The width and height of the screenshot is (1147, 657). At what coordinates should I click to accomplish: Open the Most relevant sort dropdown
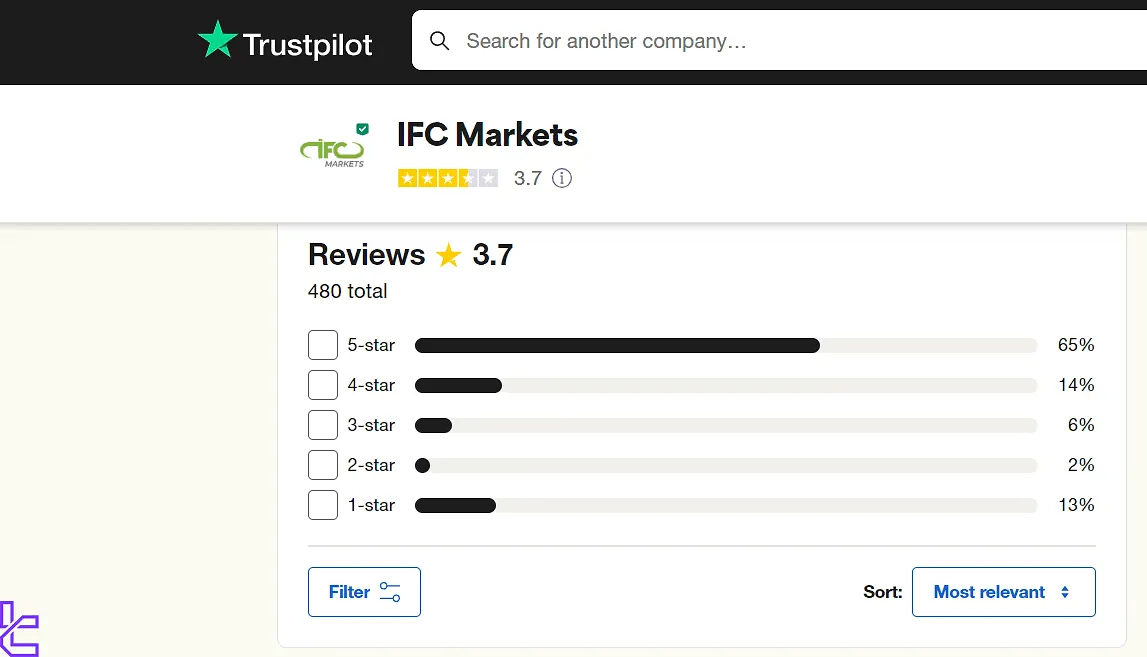pos(1003,591)
